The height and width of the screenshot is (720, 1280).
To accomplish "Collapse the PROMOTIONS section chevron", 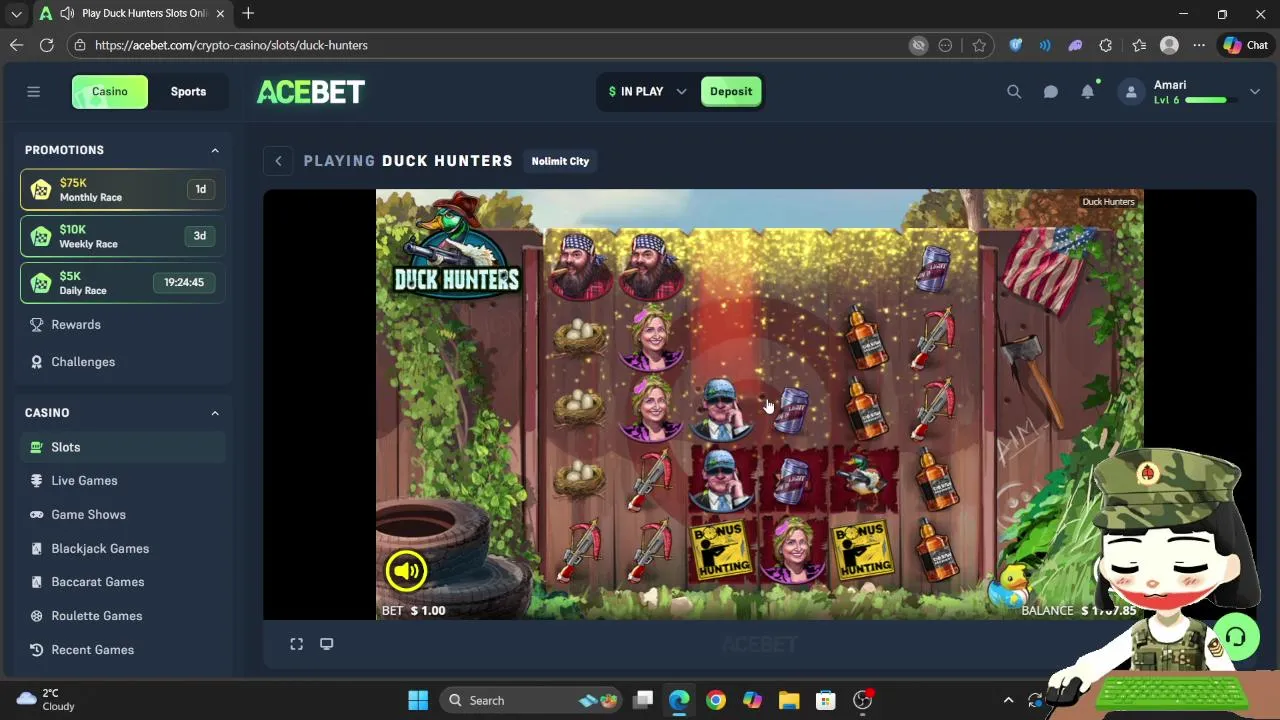I will pos(215,150).
